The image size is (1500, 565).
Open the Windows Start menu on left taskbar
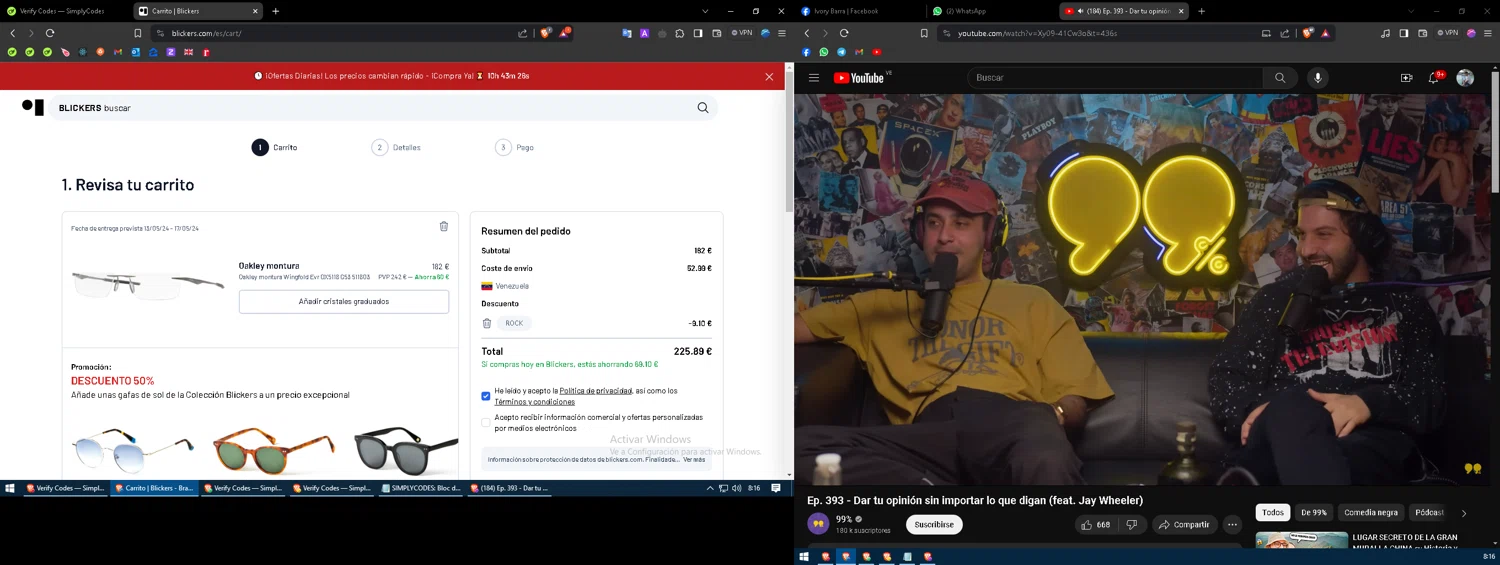(10, 488)
